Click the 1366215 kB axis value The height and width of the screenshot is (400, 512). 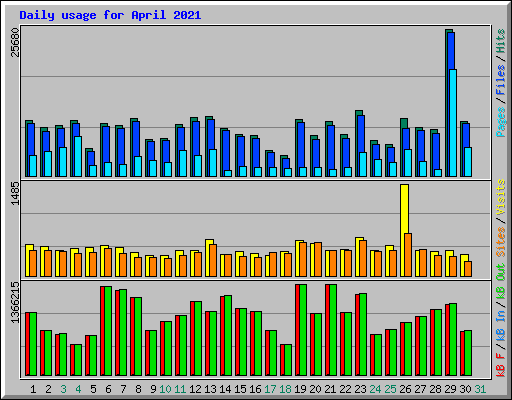[x=15, y=303]
